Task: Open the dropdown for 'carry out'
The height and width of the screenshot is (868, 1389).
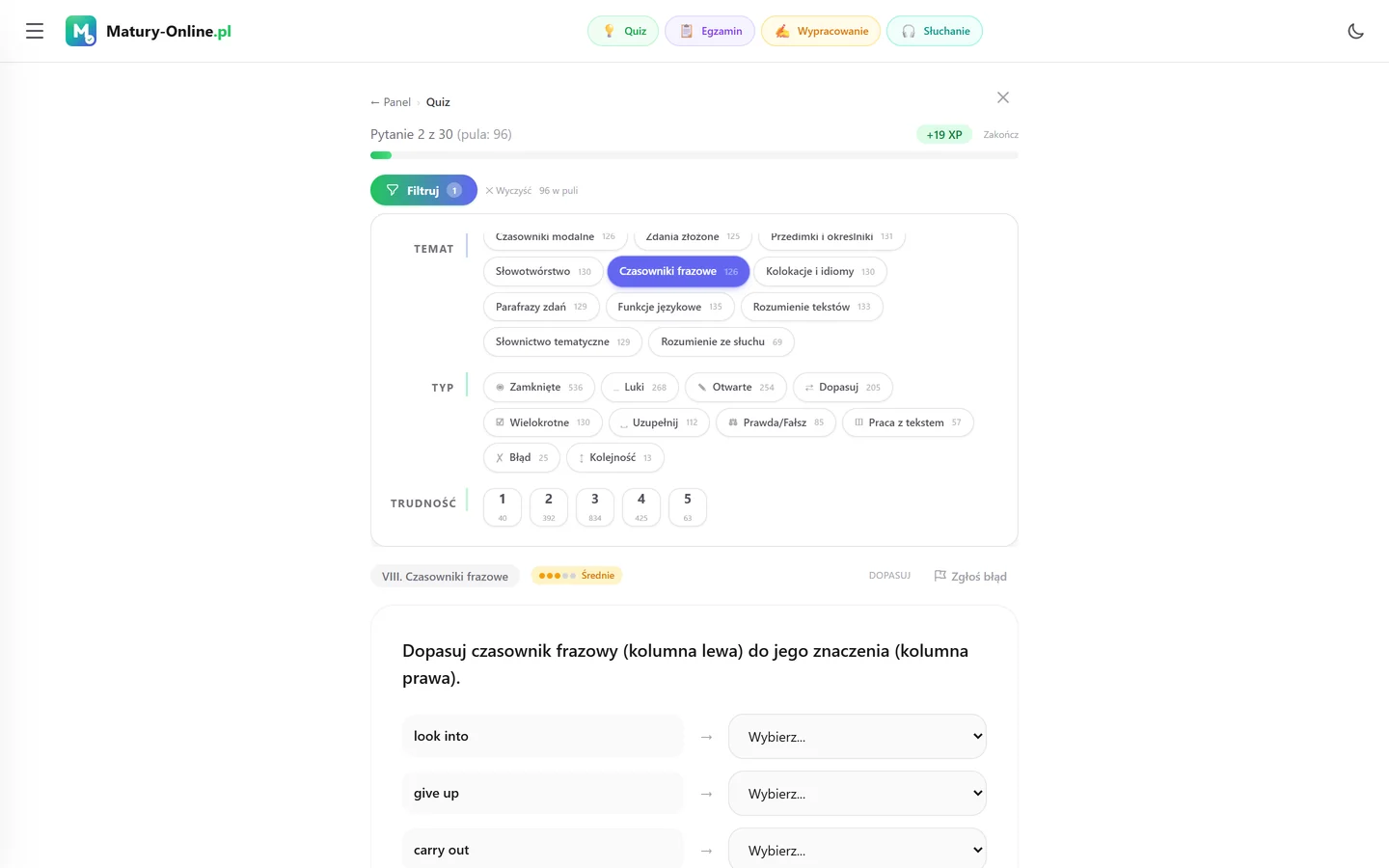Action: (858, 849)
